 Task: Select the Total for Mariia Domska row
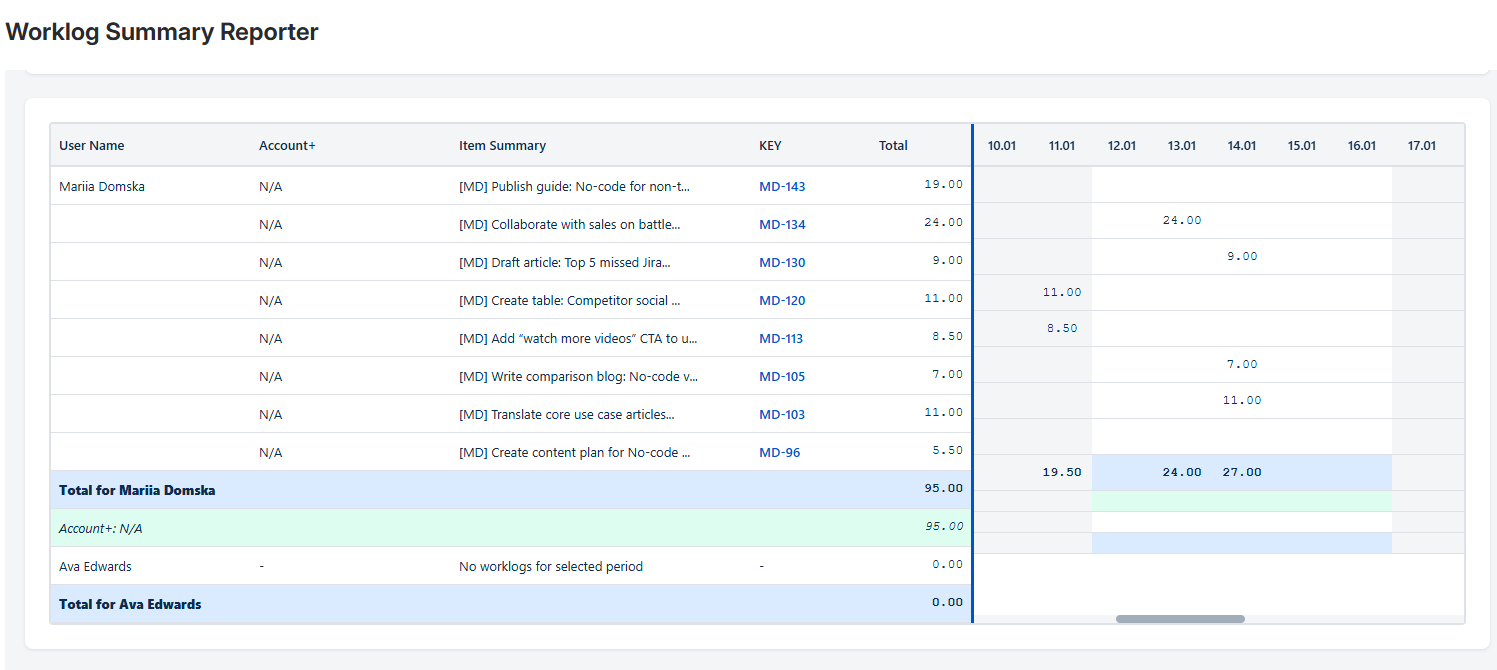click(x=511, y=490)
